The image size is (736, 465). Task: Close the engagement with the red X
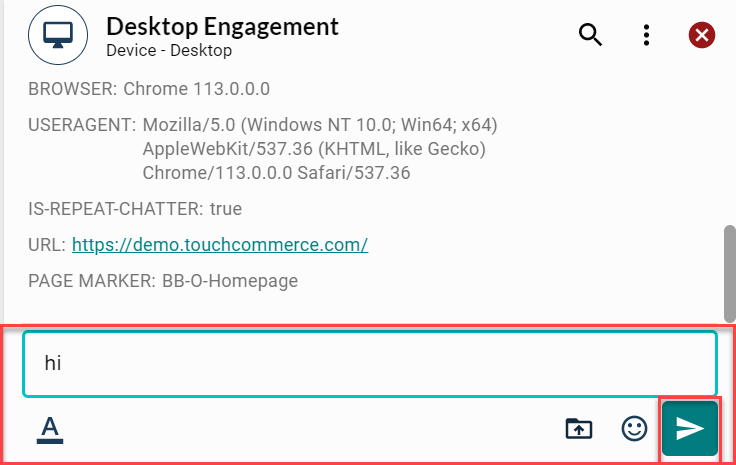[702, 36]
